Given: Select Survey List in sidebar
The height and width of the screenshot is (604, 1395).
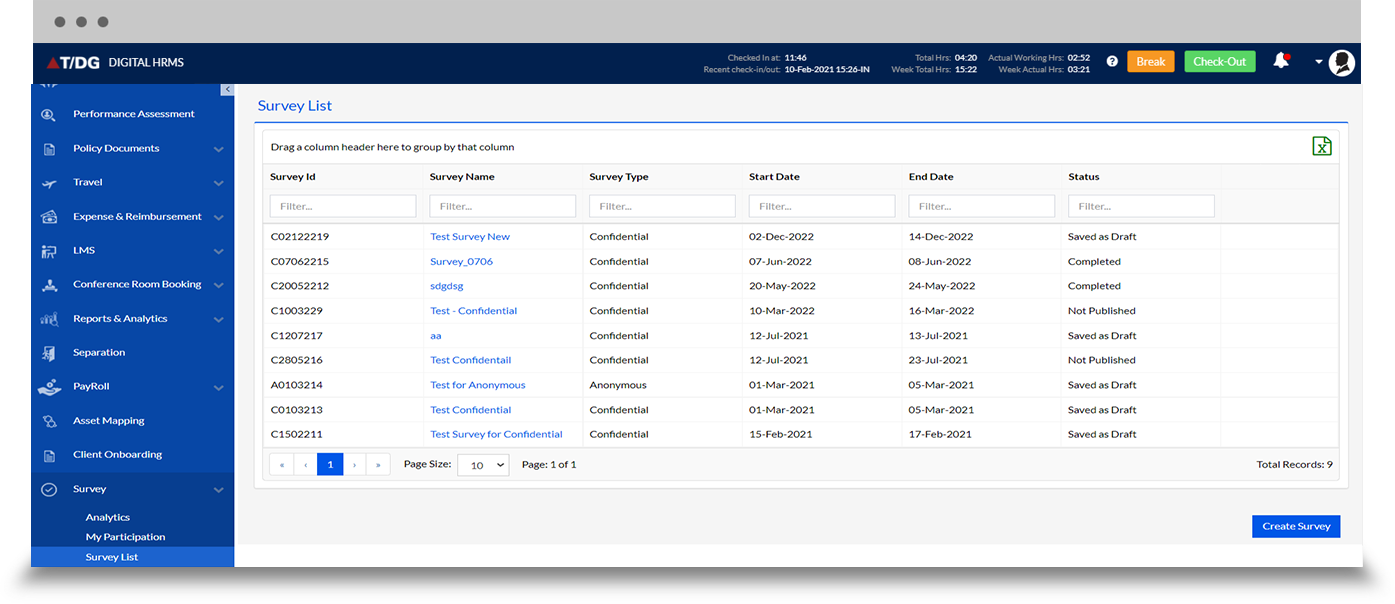Looking at the screenshot, I should (x=133, y=557).
